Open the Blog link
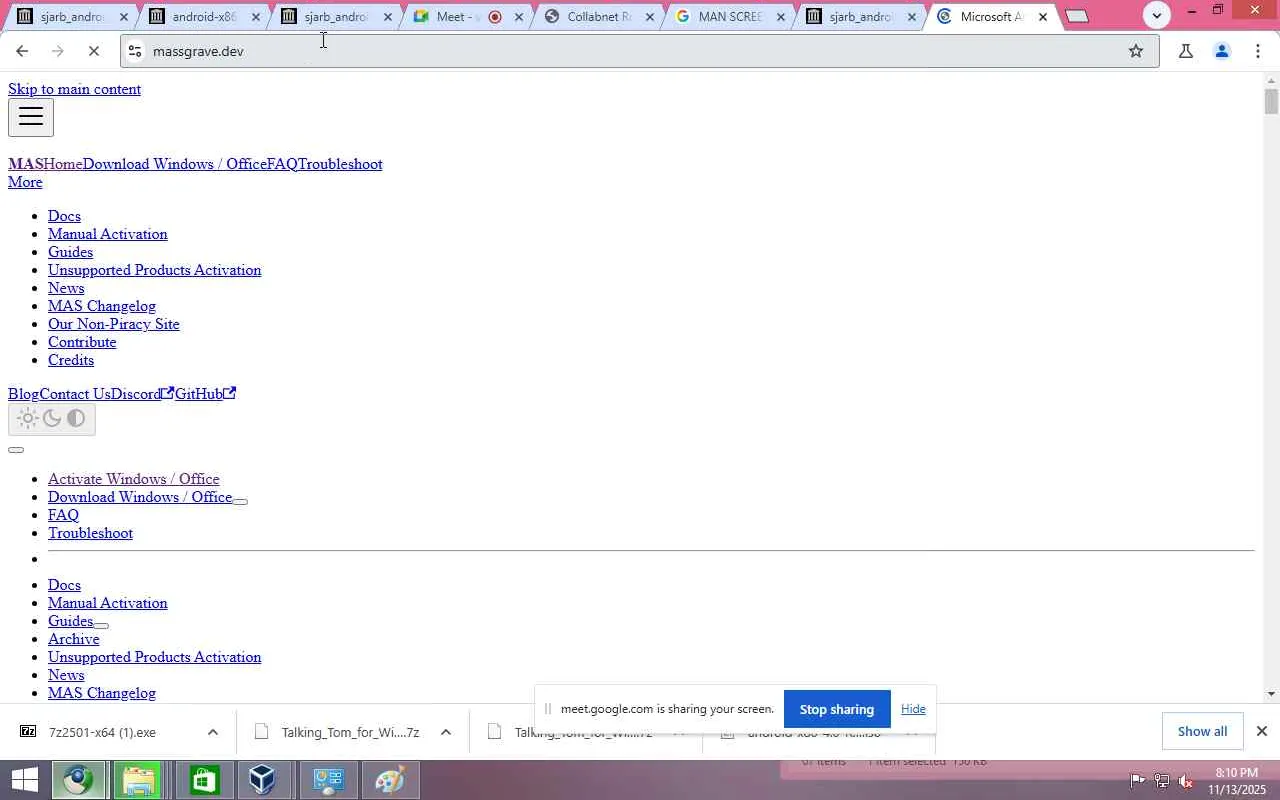 coord(23,394)
